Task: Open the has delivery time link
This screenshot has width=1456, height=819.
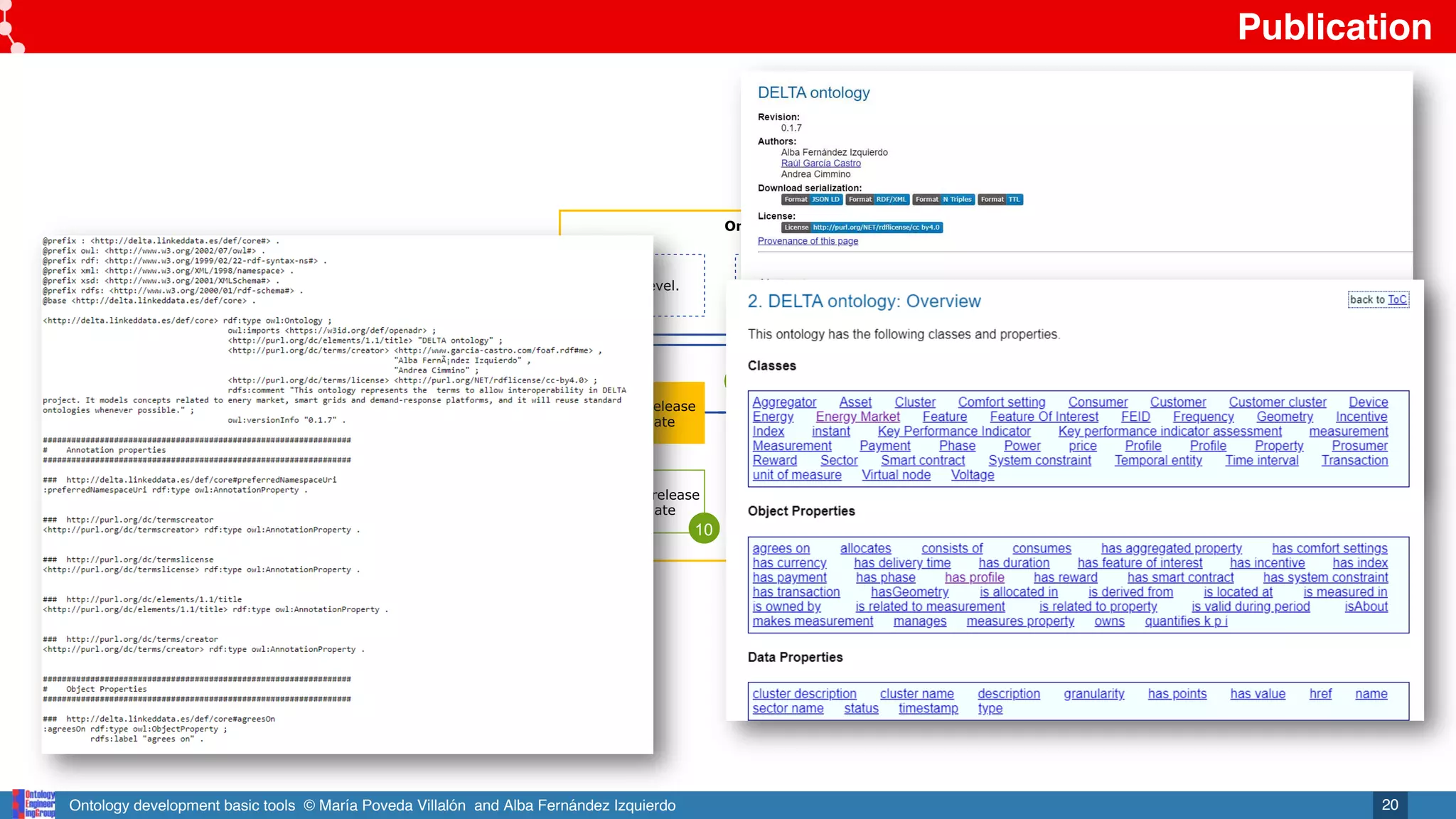Action: click(902, 563)
